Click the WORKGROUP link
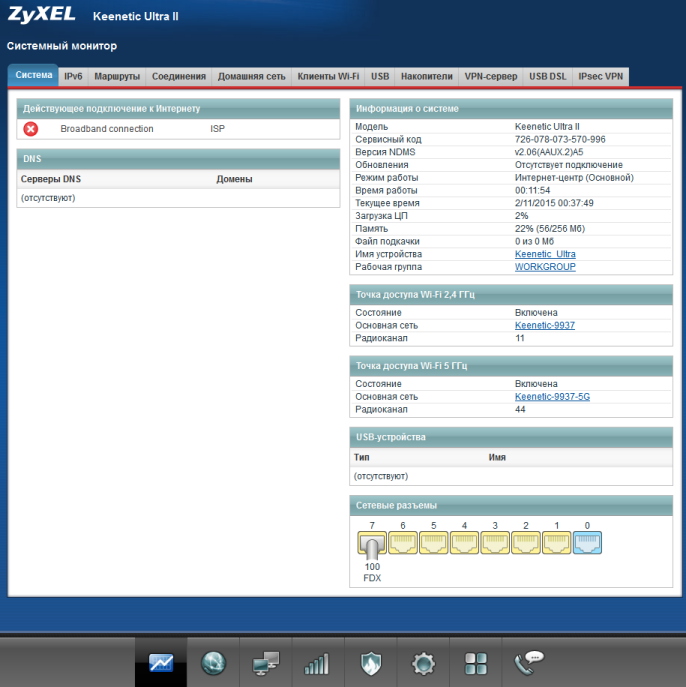The width and height of the screenshot is (686, 687). click(545, 267)
